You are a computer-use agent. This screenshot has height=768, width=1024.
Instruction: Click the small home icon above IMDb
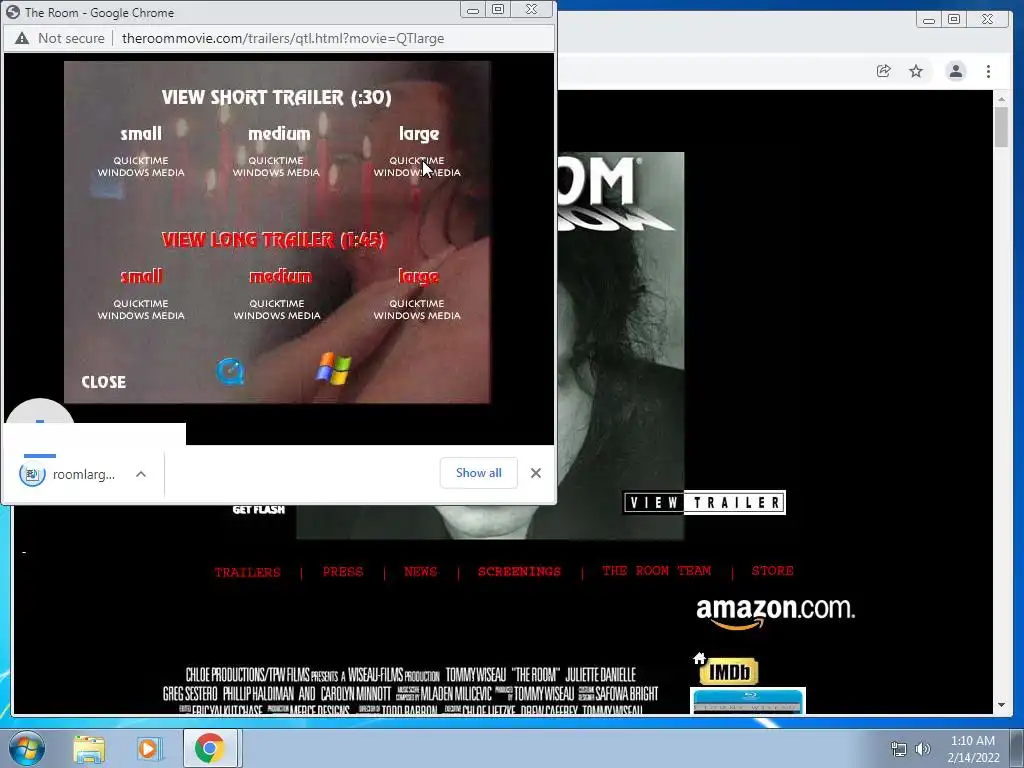point(699,658)
